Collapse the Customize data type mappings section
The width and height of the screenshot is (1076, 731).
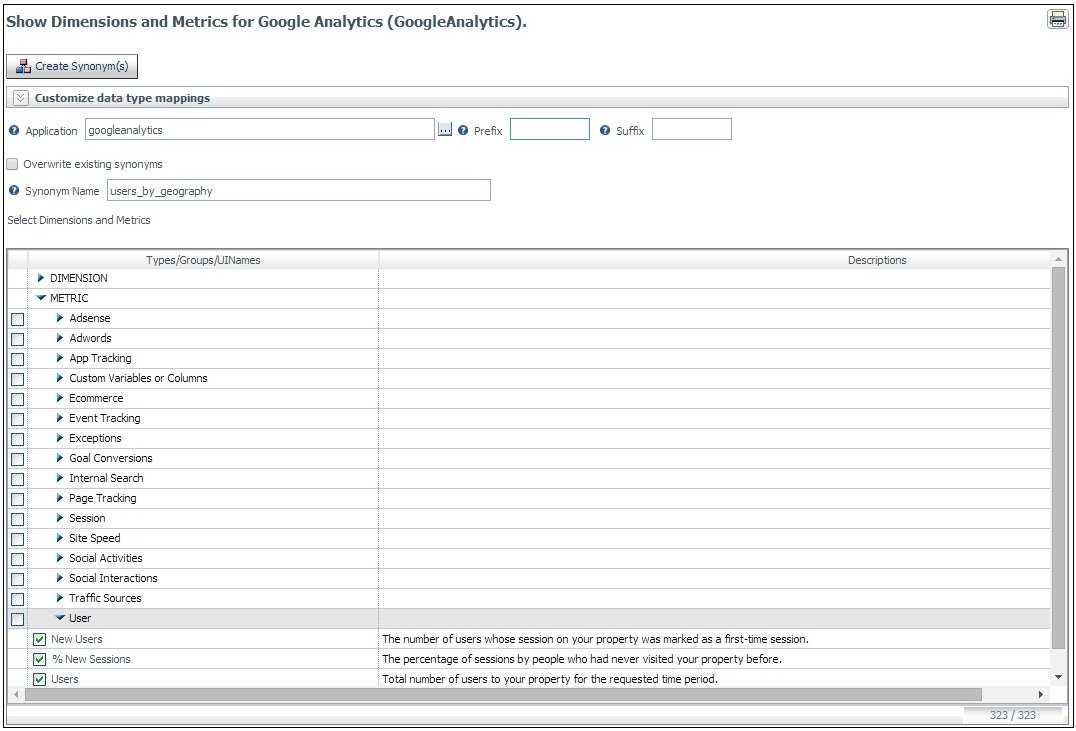coord(21,97)
